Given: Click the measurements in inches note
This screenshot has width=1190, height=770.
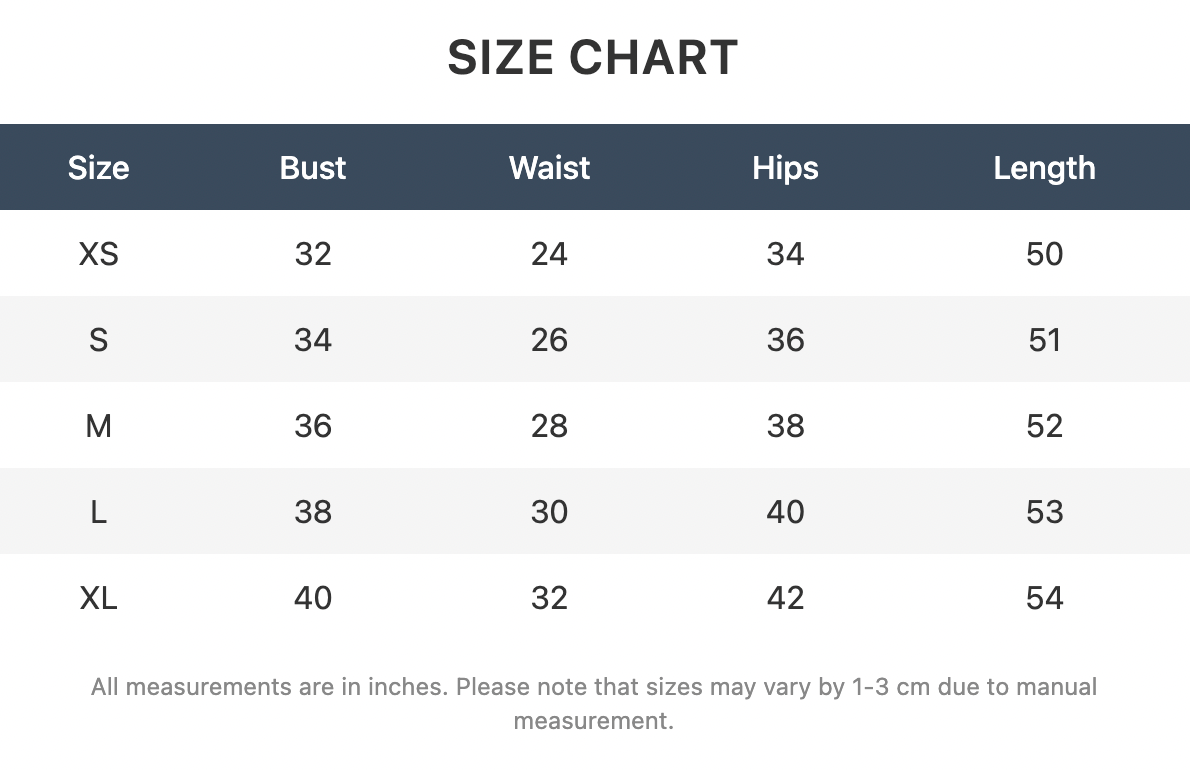Looking at the screenshot, I should tap(594, 703).
